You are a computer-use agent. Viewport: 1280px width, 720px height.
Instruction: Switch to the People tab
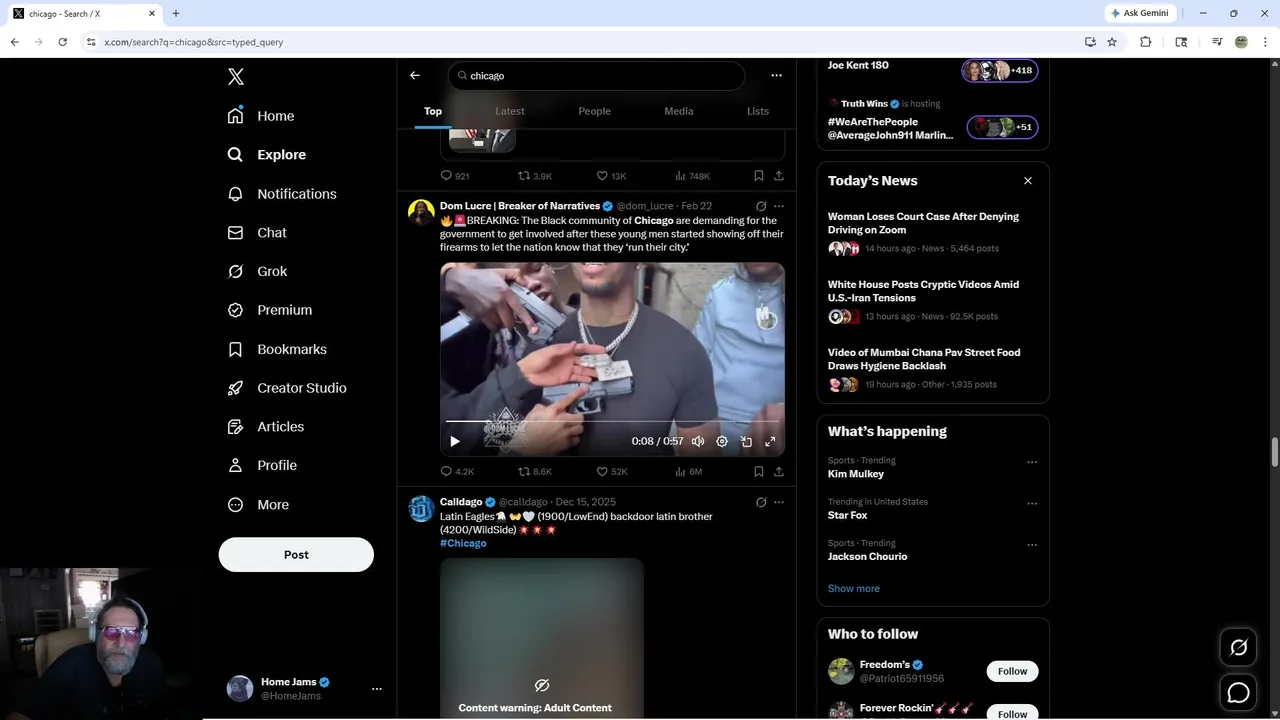[594, 111]
